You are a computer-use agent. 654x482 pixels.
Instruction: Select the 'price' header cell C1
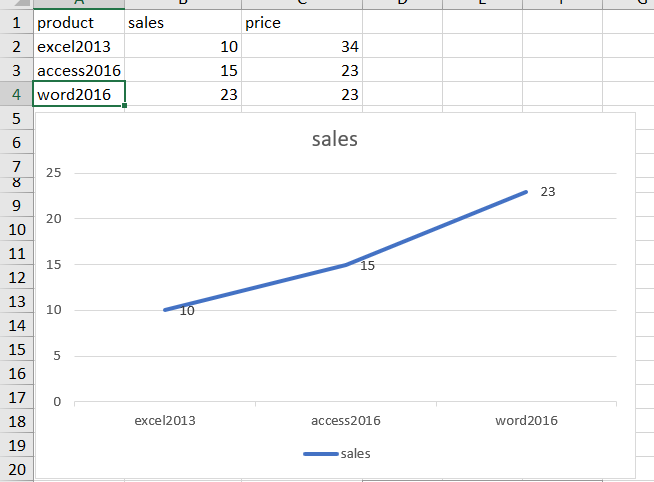(302, 22)
